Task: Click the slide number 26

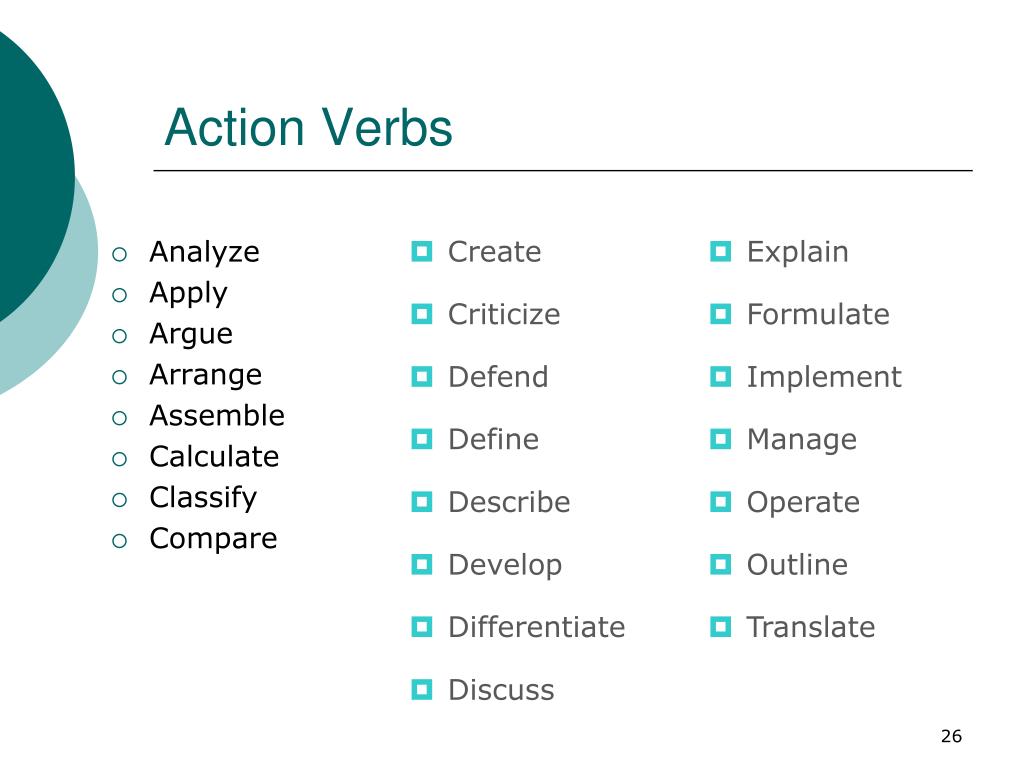Action: coord(952,736)
